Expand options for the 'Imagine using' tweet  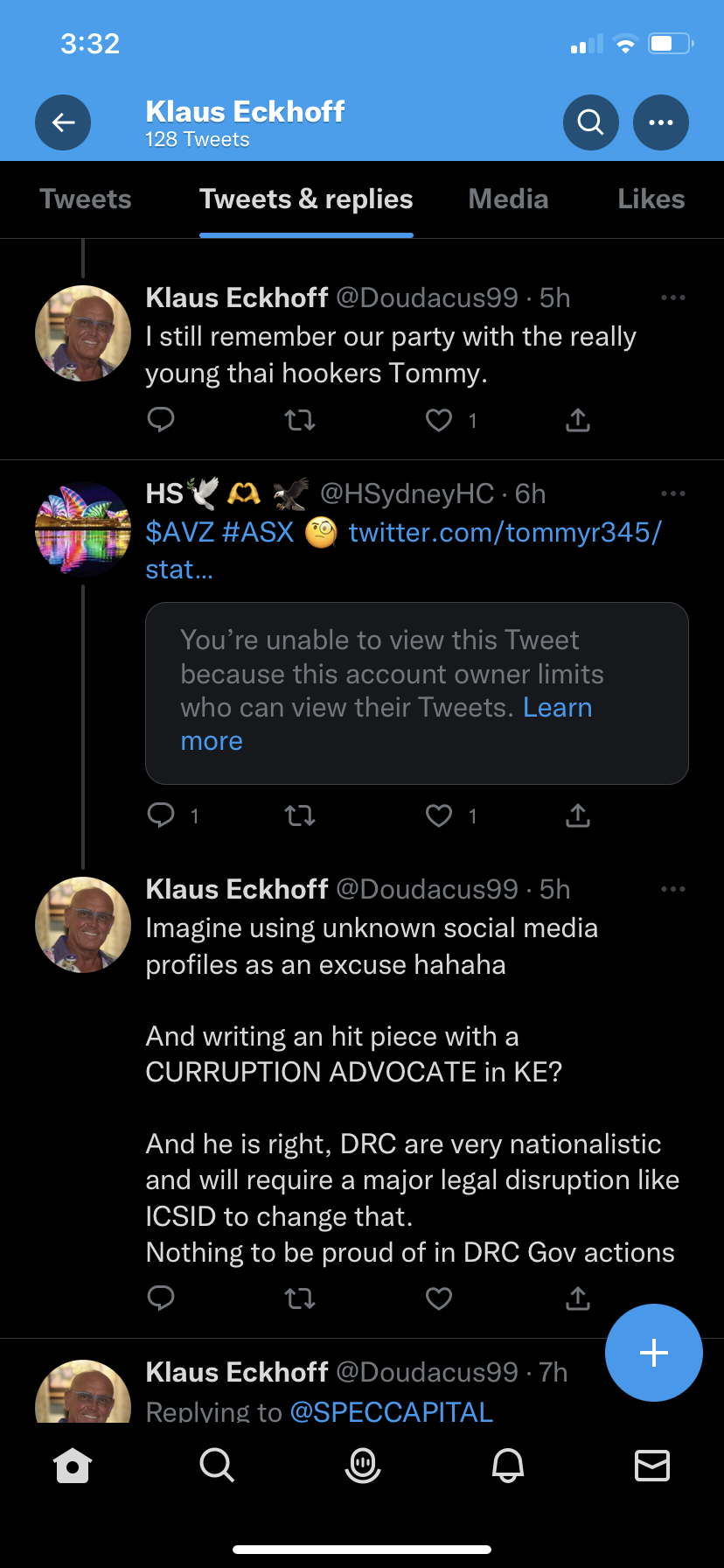point(673,890)
